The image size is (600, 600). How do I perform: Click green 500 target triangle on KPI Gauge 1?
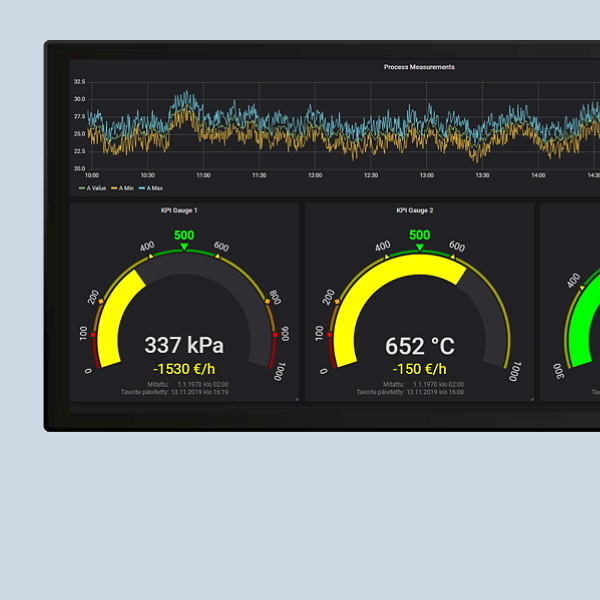pyautogui.click(x=184, y=247)
